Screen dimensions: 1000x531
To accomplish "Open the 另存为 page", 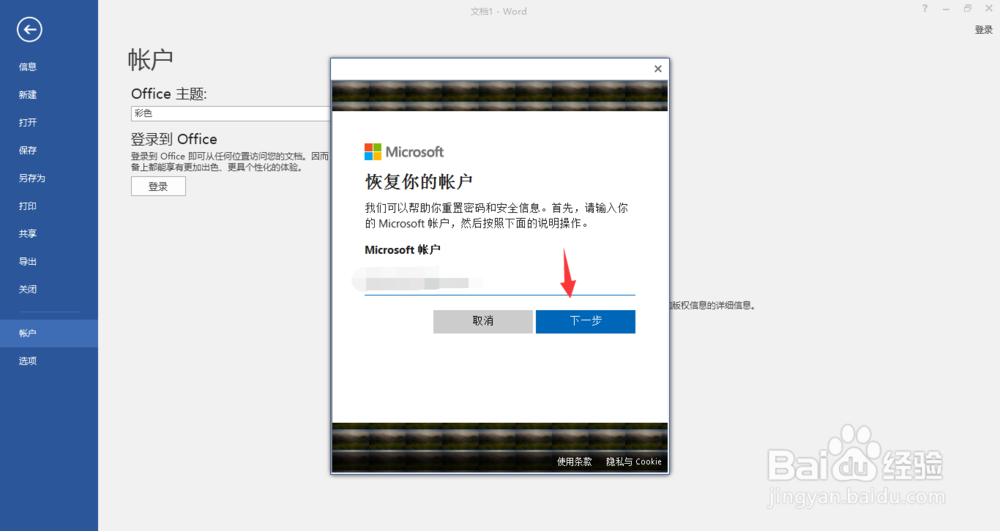I will click(x=32, y=178).
